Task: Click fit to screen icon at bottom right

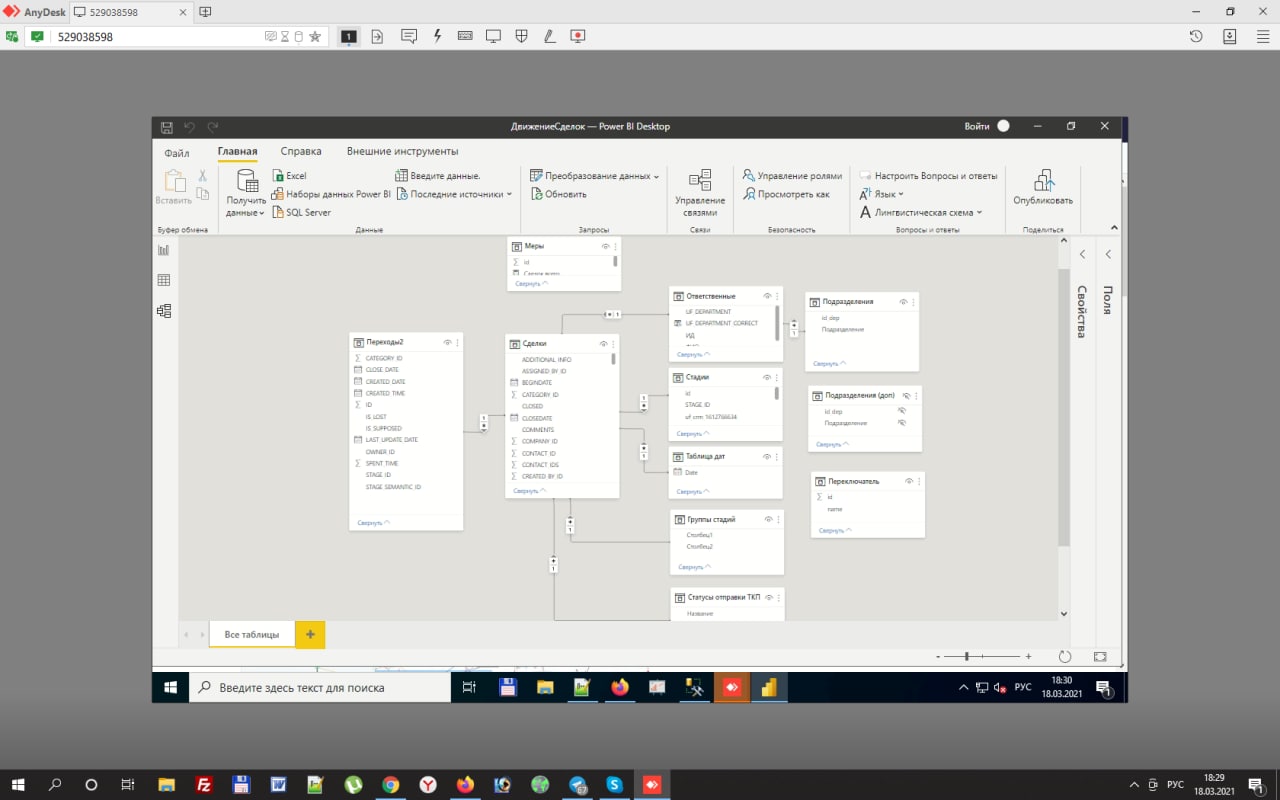Action: (1100, 656)
